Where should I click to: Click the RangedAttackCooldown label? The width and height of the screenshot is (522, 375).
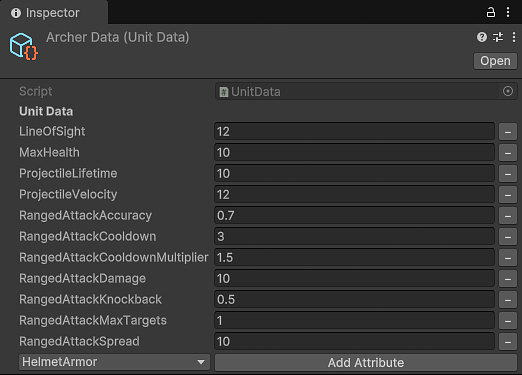coord(88,236)
